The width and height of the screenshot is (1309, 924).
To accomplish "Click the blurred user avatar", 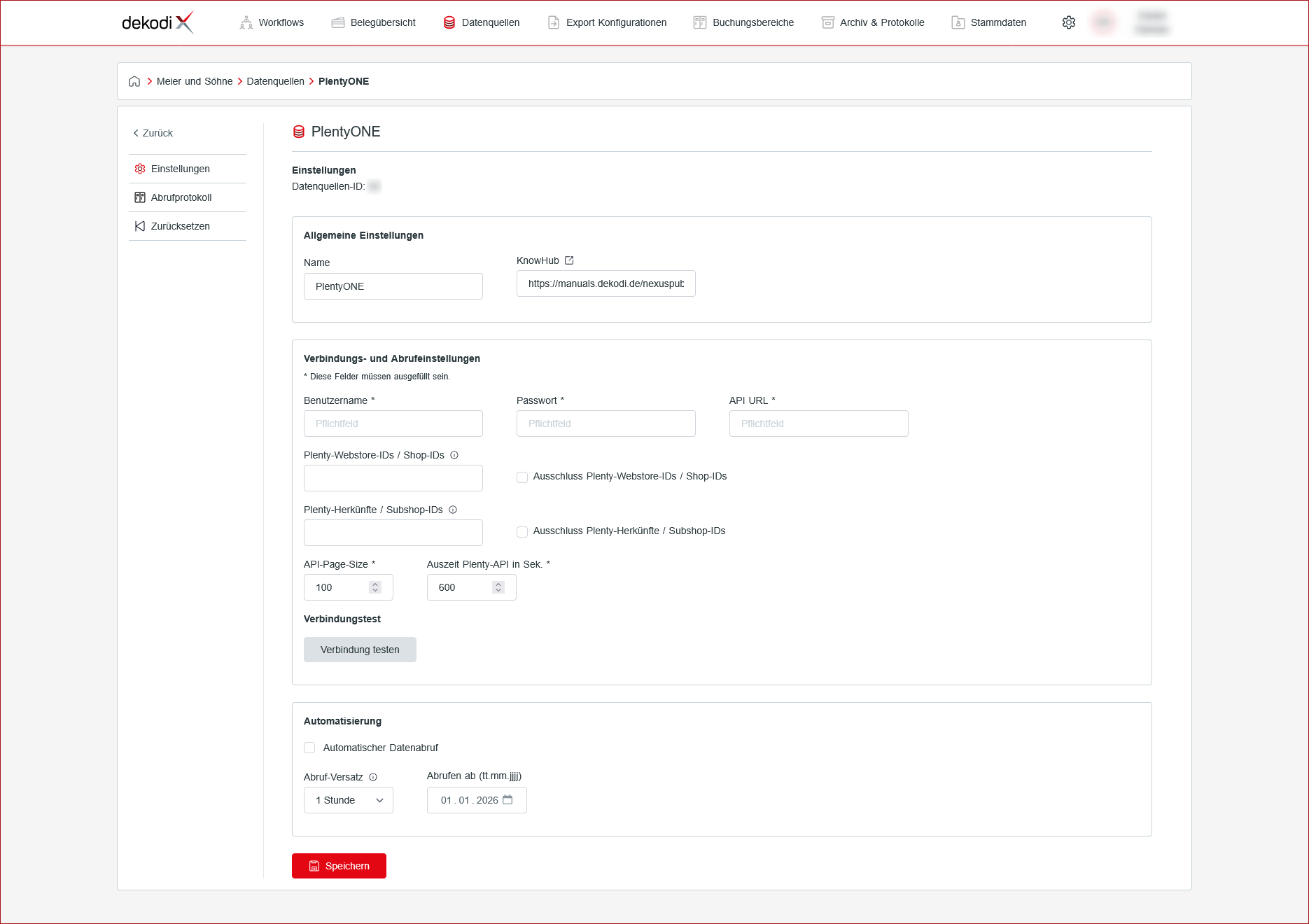I will pyautogui.click(x=1104, y=22).
